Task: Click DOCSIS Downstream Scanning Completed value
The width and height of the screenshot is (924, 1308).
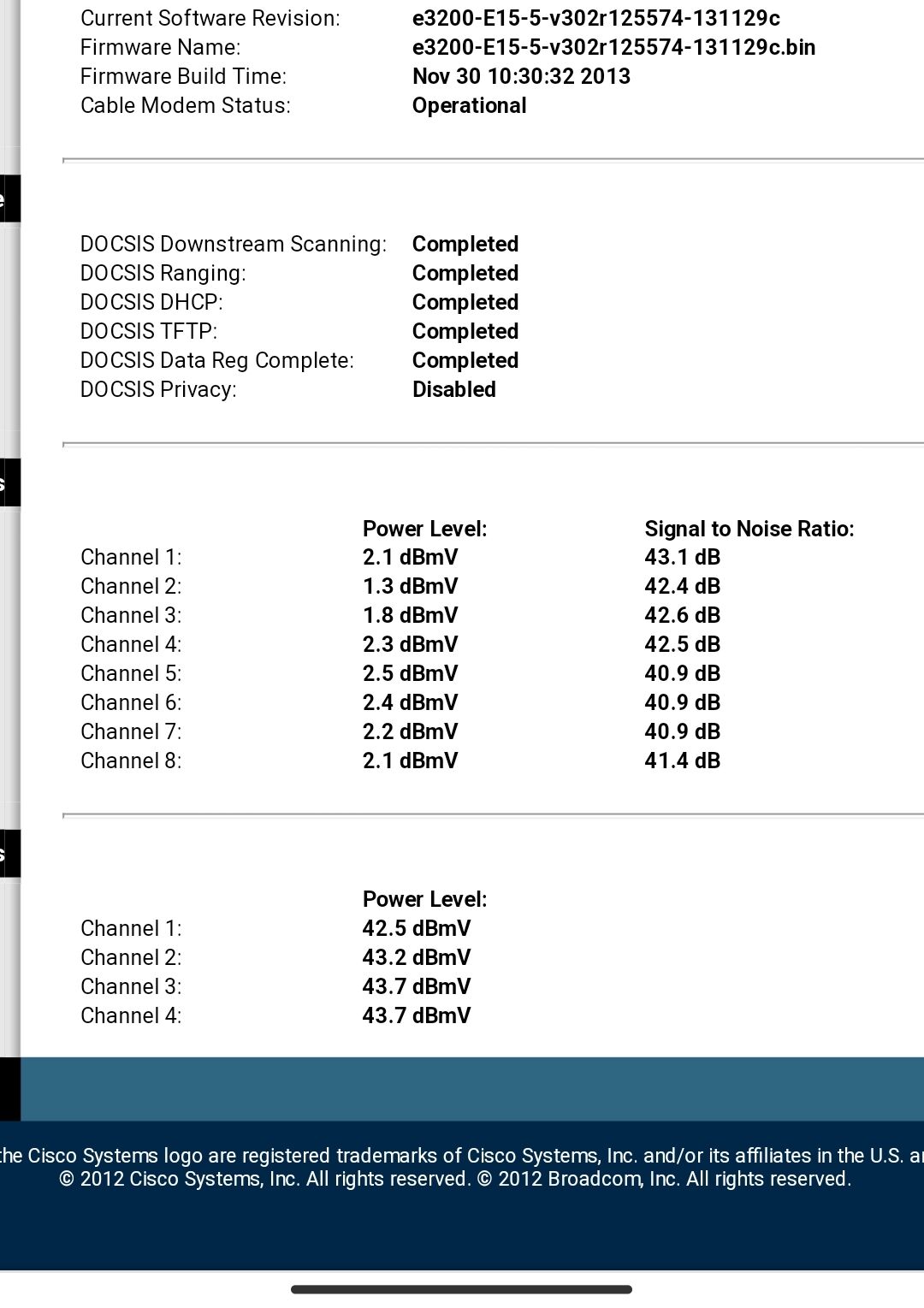Action: coord(465,245)
